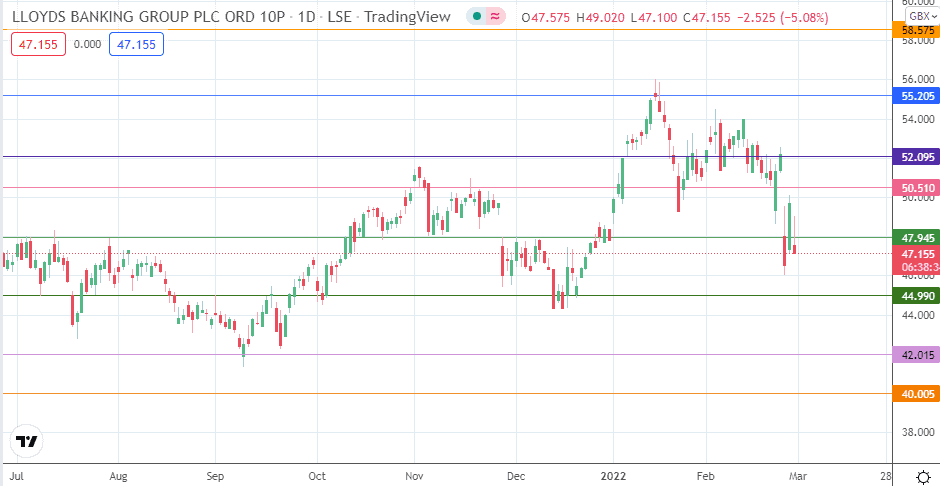Click the blue 47.155 buy price button
The image size is (940, 486).
tap(137, 44)
